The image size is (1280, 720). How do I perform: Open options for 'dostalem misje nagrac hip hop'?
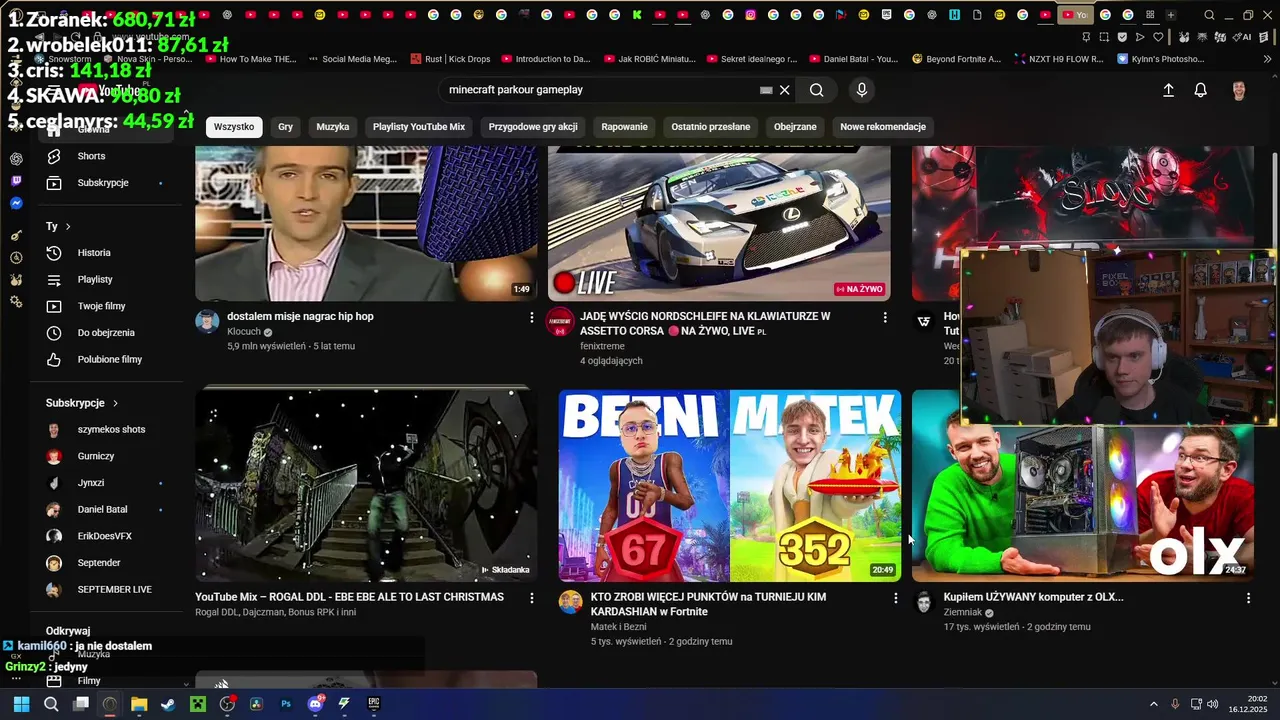tap(531, 317)
